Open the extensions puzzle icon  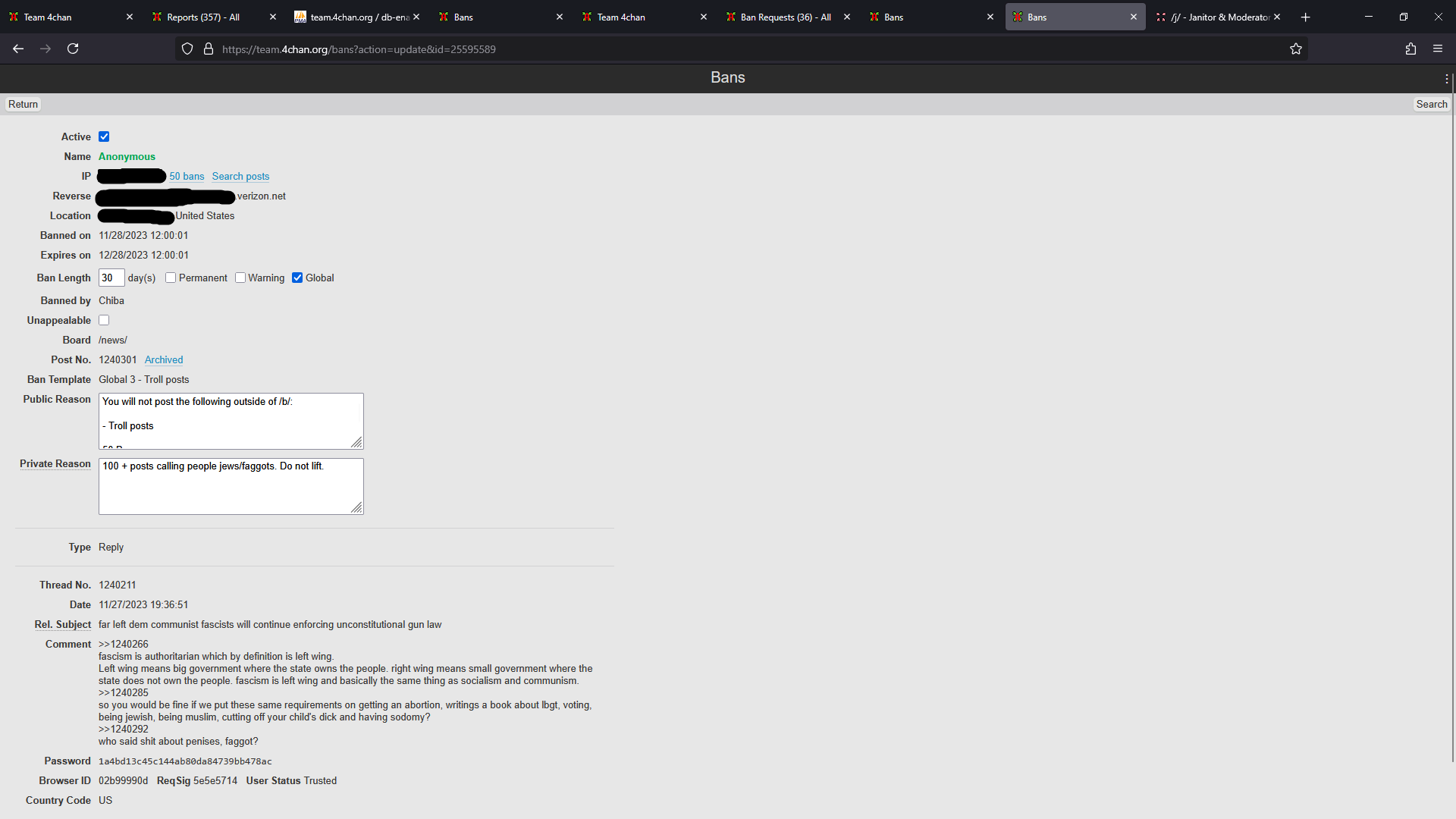pos(1410,49)
